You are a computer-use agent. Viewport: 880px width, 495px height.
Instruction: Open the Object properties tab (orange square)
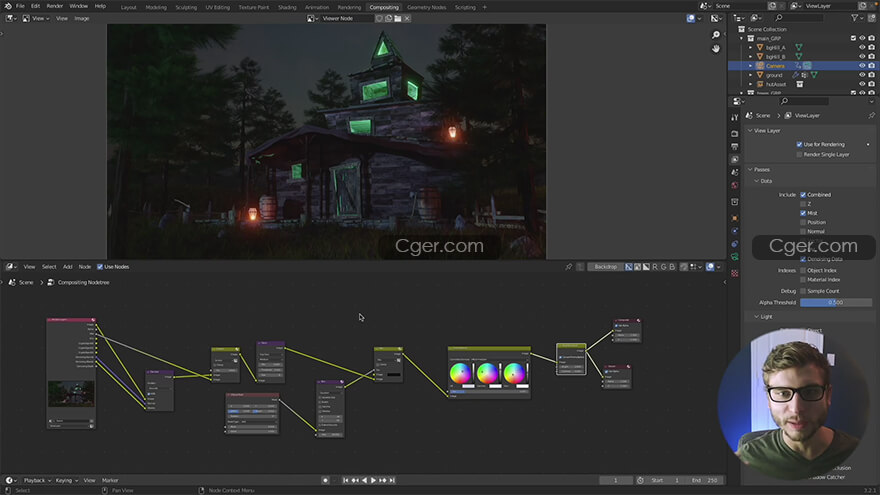pos(735,218)
